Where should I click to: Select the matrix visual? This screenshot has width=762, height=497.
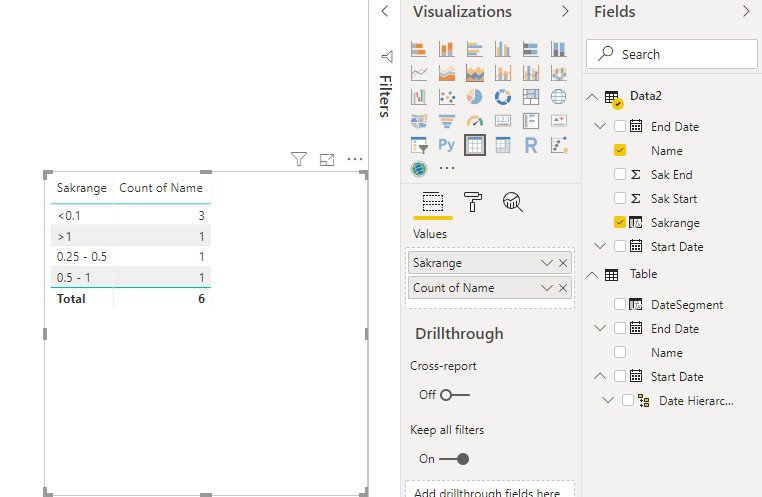point(502,145)
